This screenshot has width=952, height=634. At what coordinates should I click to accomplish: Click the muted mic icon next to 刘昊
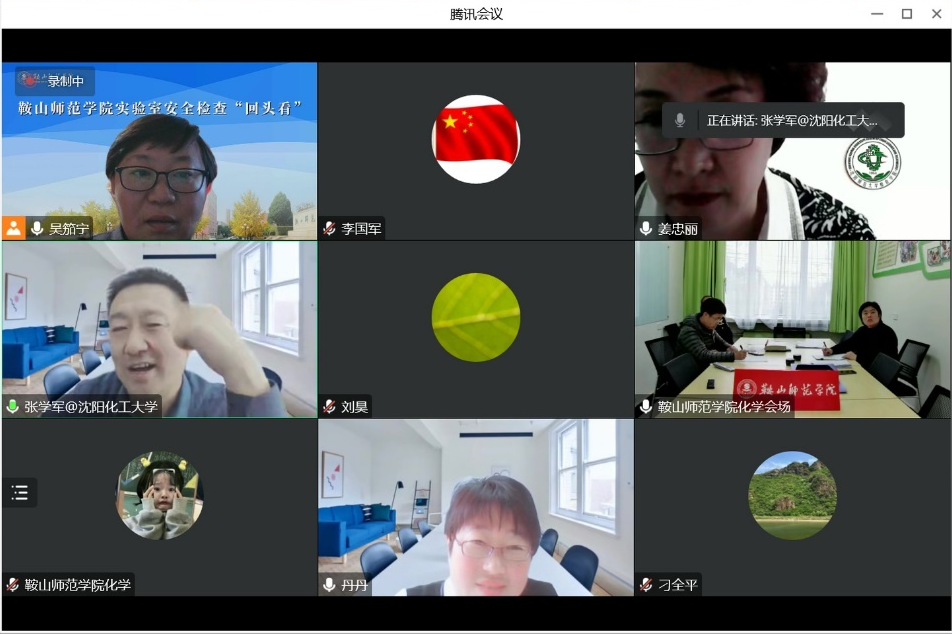coord(329,407)
